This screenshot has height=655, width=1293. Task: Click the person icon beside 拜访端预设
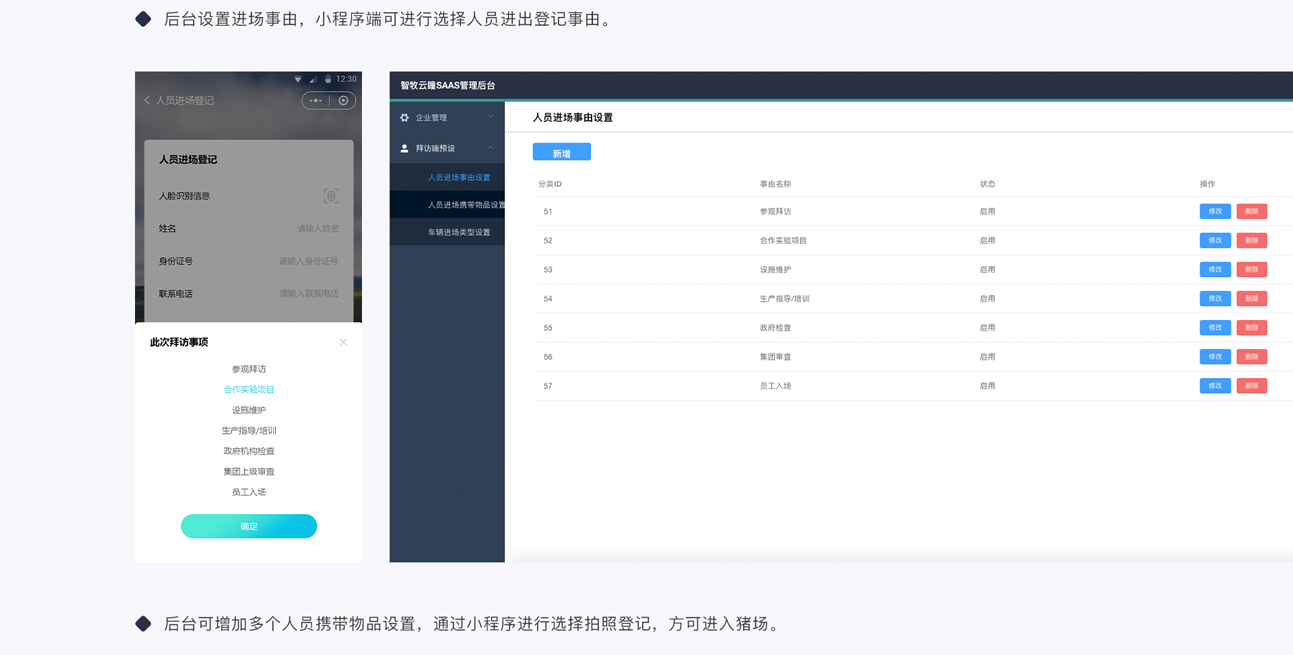pos(405,148)
